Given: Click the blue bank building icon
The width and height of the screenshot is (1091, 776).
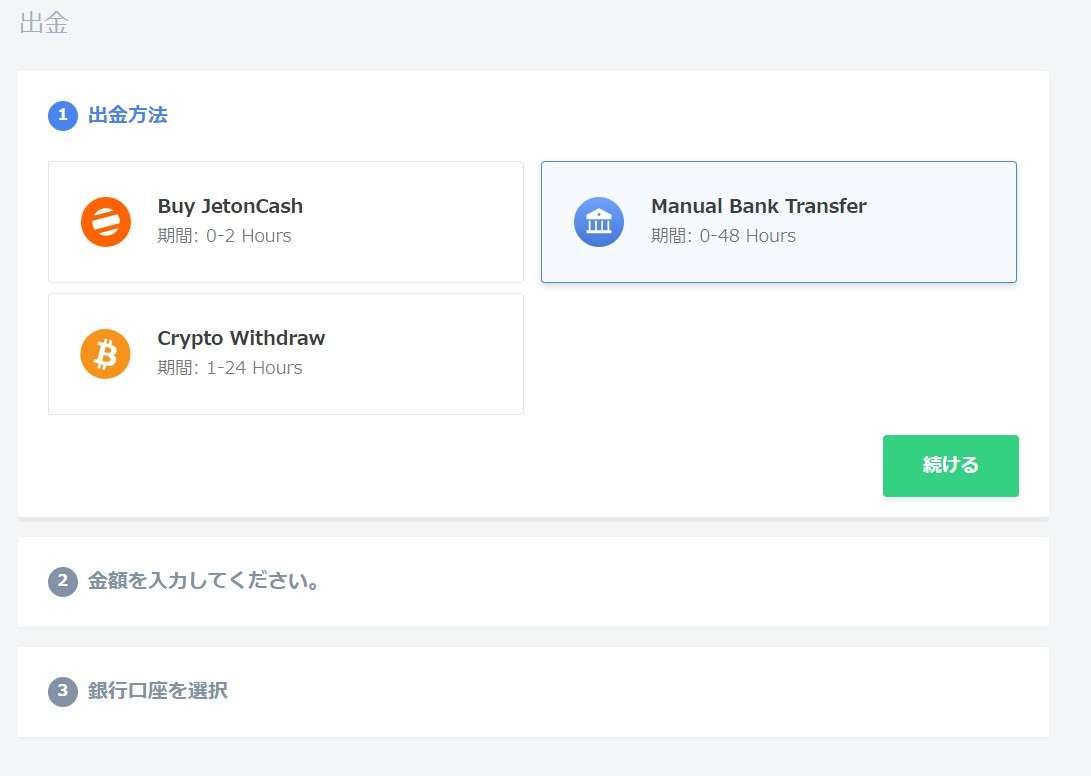Looking at the screenshot, I should [x=598, y=222].
